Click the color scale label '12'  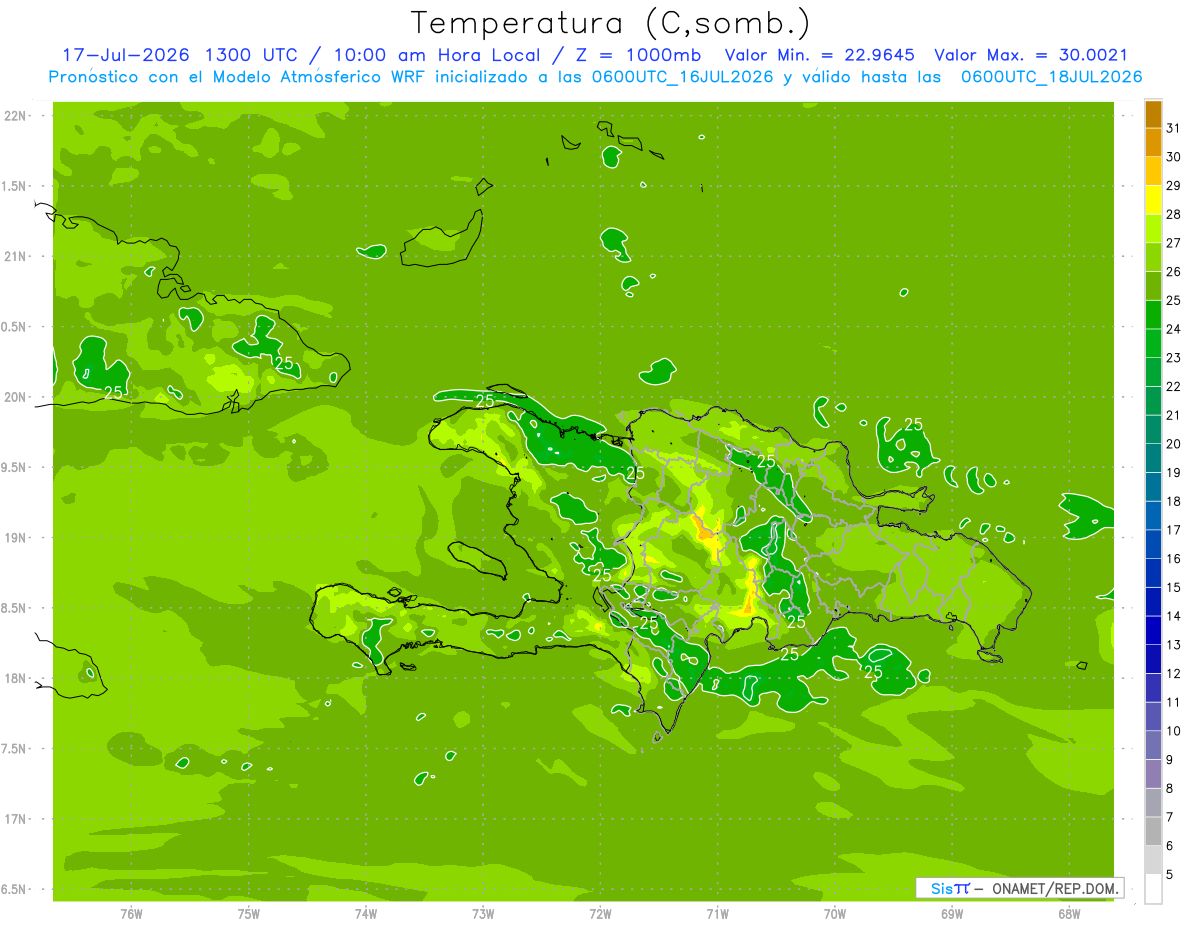click(1174, 674)
